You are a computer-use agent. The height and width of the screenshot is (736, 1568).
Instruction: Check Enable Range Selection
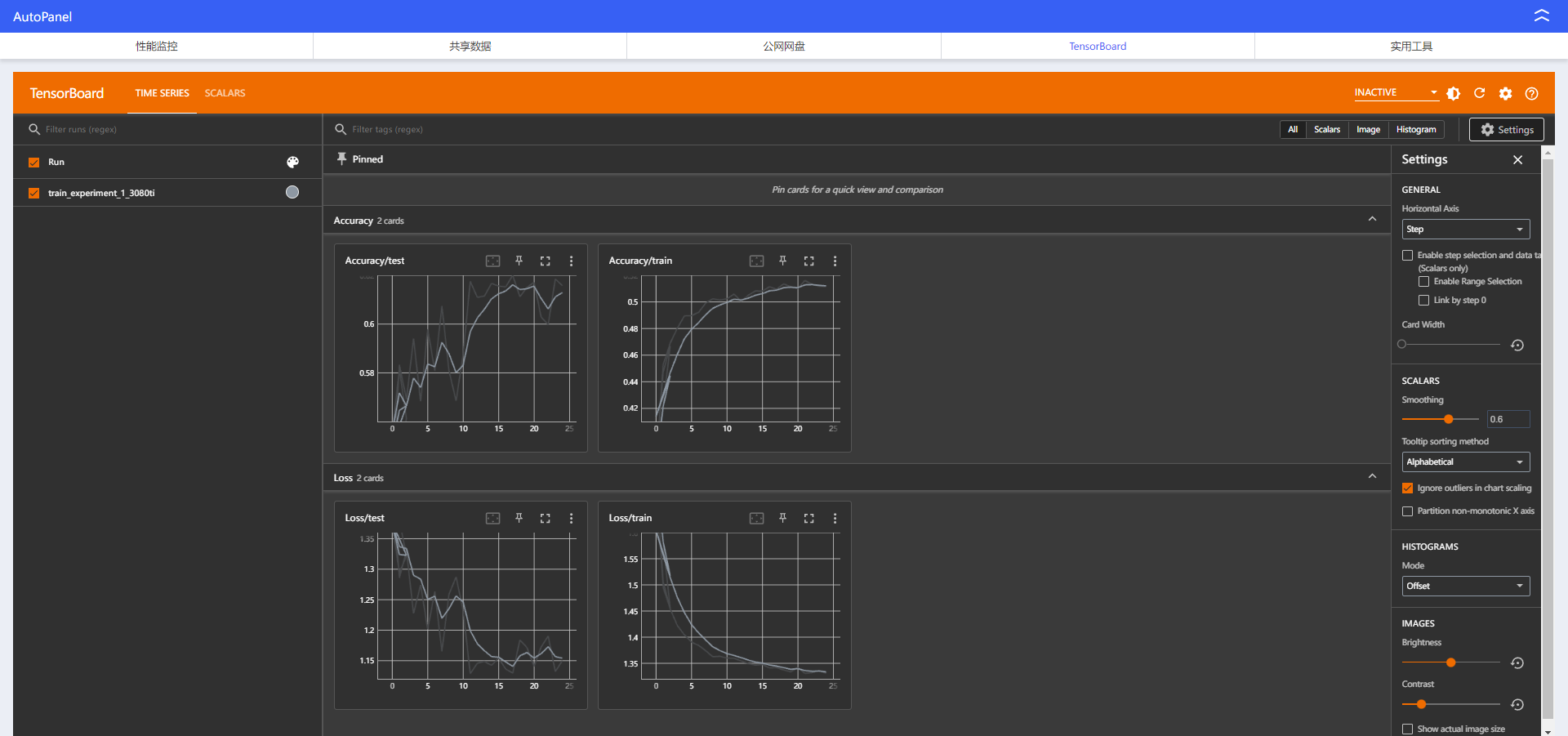[1423, 281]
